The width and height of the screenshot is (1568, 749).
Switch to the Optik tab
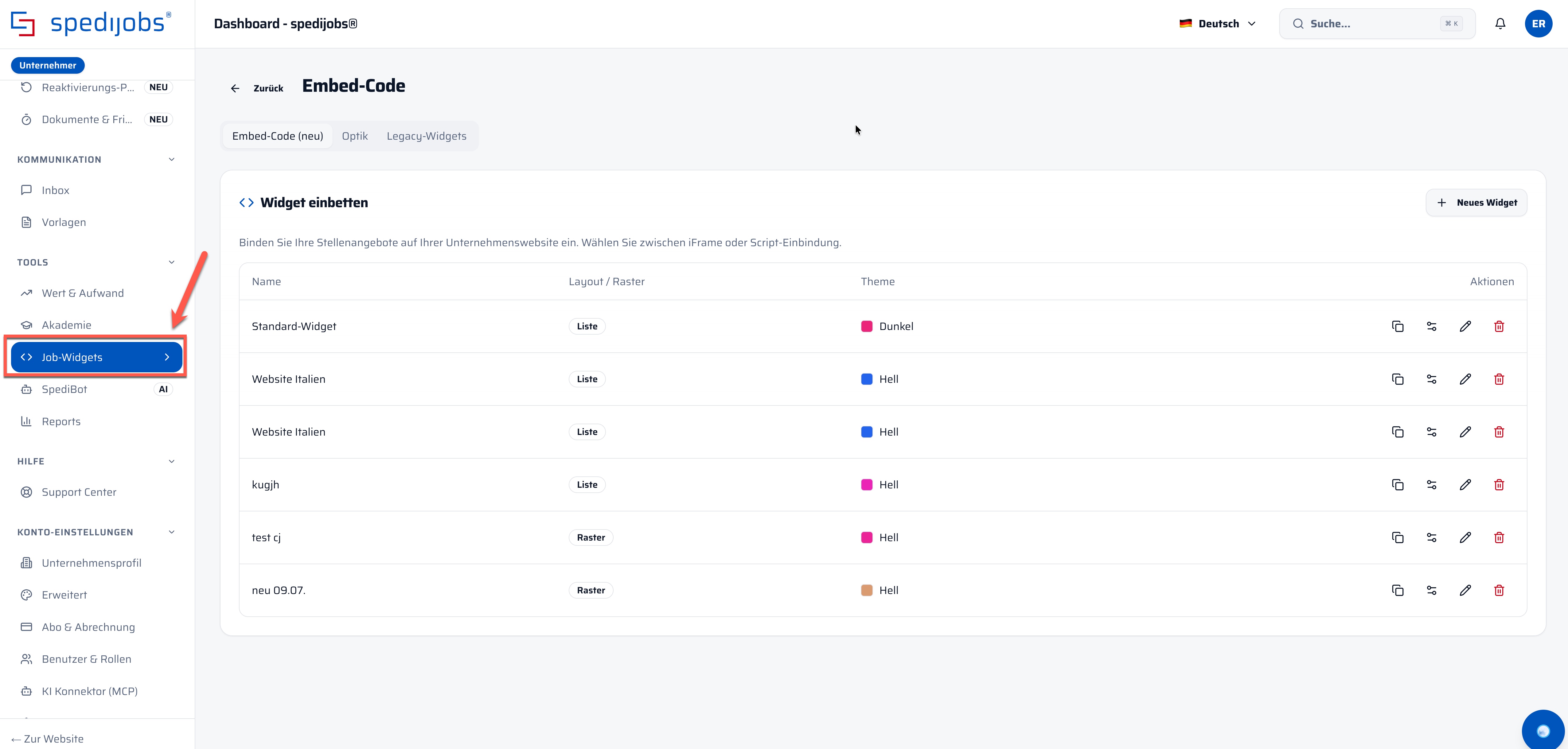355,136
